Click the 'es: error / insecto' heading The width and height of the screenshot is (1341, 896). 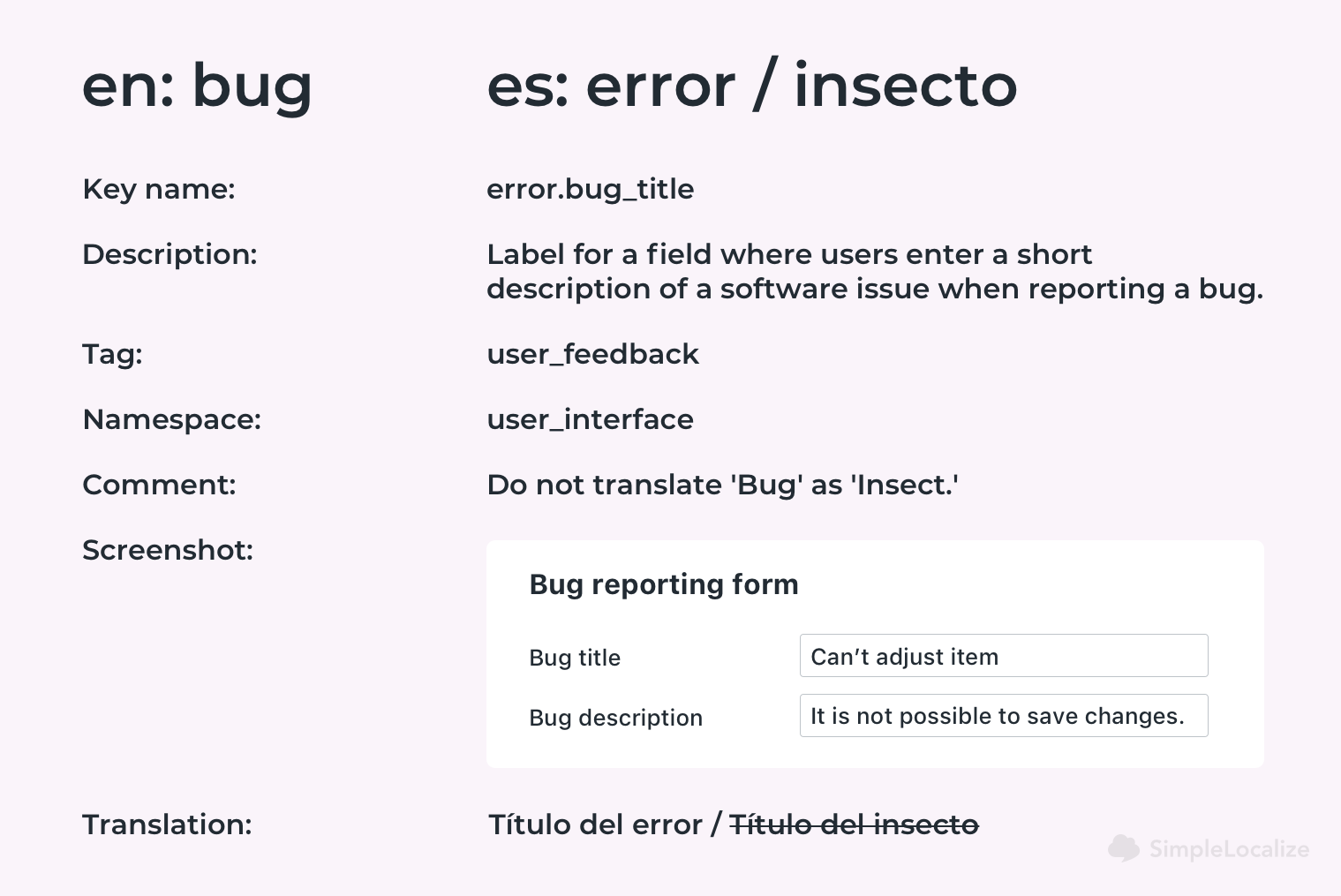(752, 86)
